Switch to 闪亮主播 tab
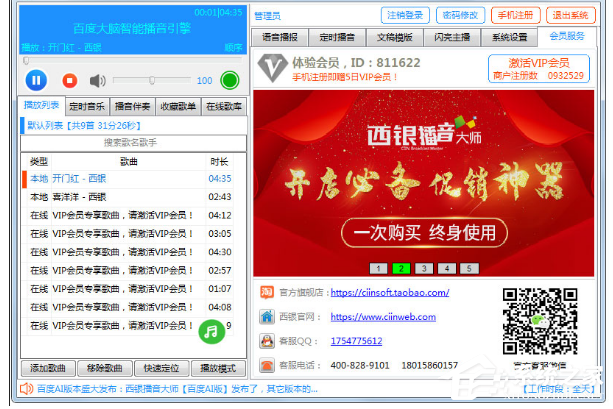This screenshot has width=613, height=409. click(452, 37)
